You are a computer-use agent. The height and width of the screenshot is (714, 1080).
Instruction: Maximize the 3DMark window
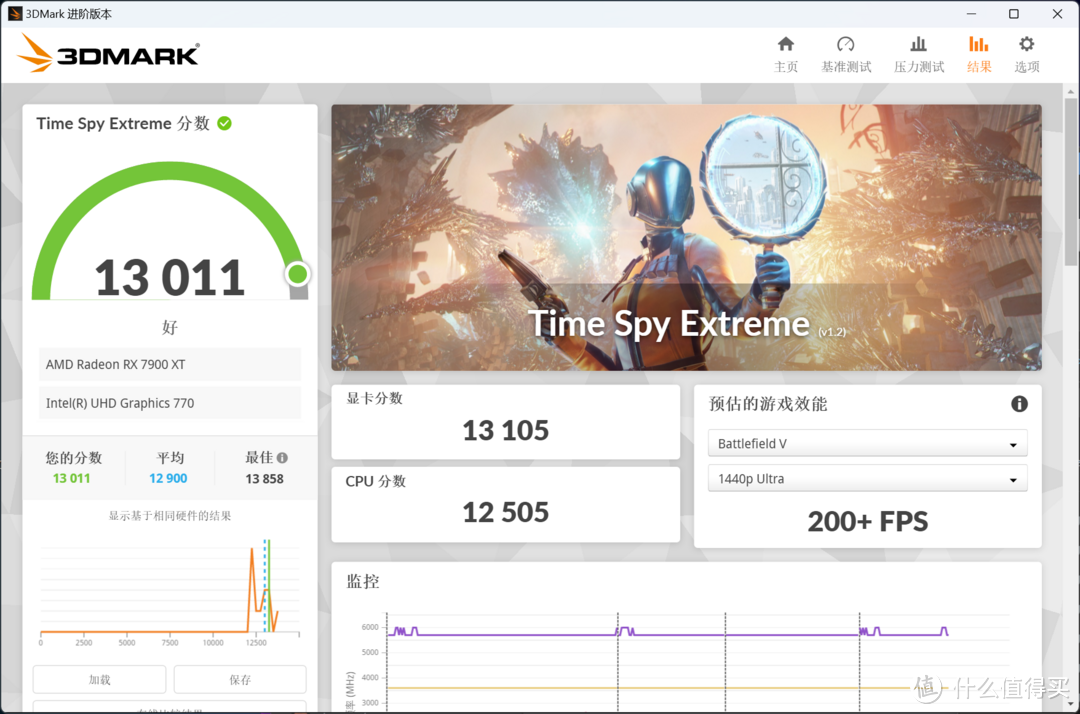pyautogui.click(x=1014, y=14)
